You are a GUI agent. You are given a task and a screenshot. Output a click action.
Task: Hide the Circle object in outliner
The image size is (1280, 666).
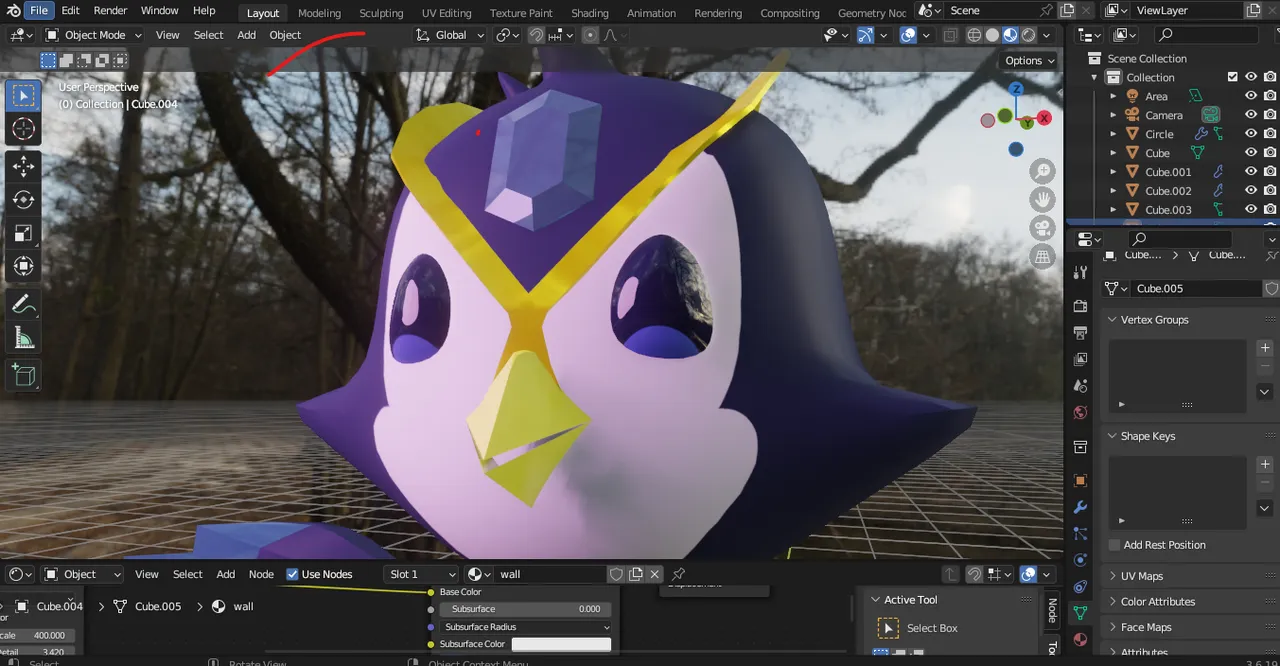pos(1250,134)
